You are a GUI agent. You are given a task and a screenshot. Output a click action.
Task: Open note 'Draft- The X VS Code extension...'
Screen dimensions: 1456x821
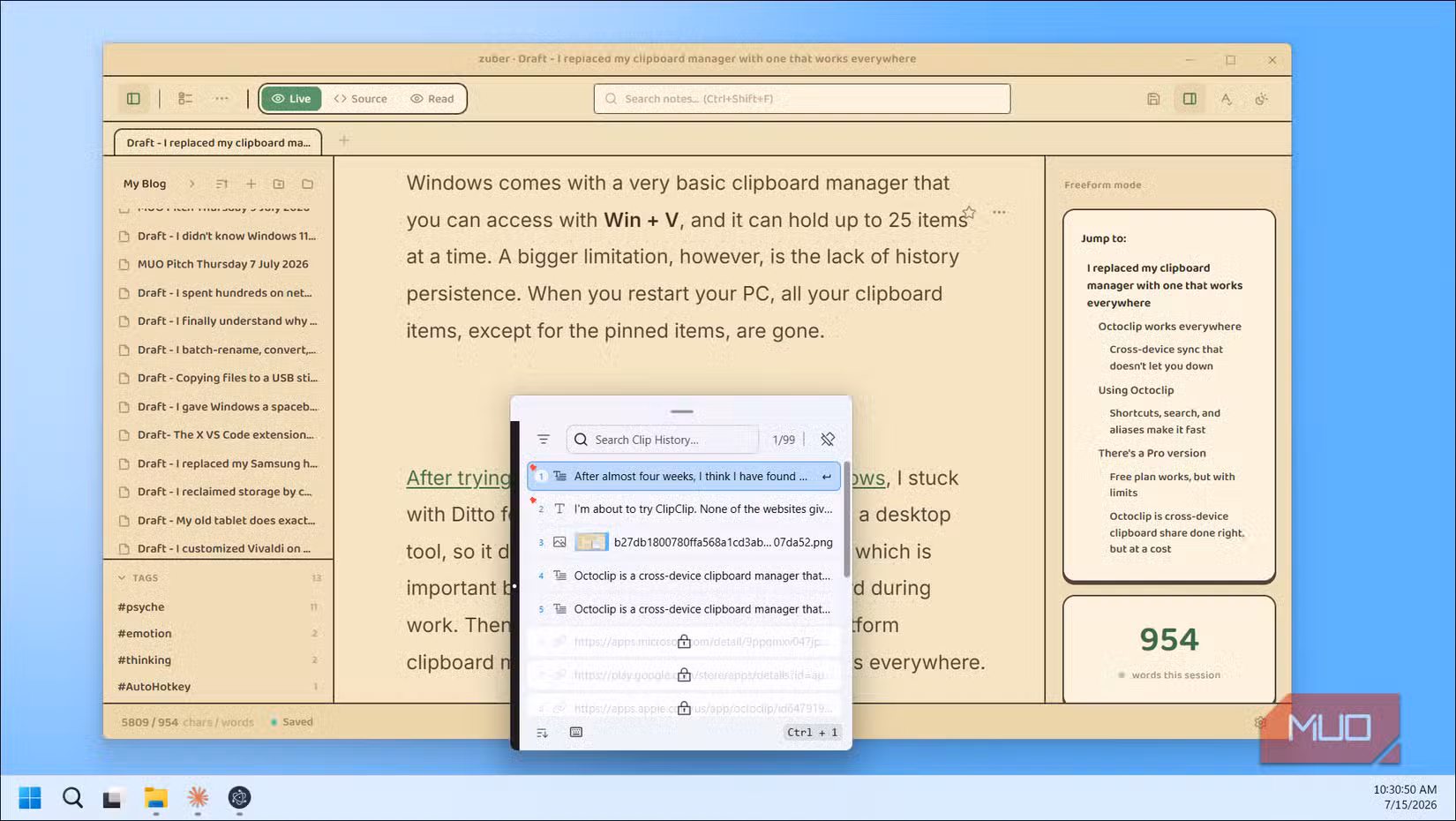click(218, 434)
